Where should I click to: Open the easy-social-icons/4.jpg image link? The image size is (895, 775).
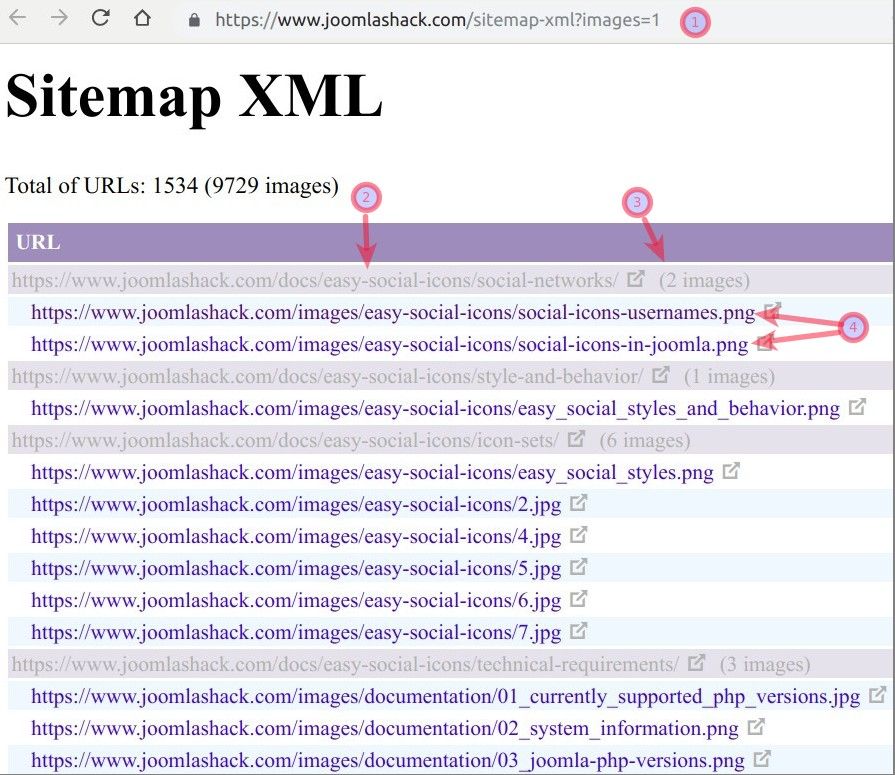(296, 536)
